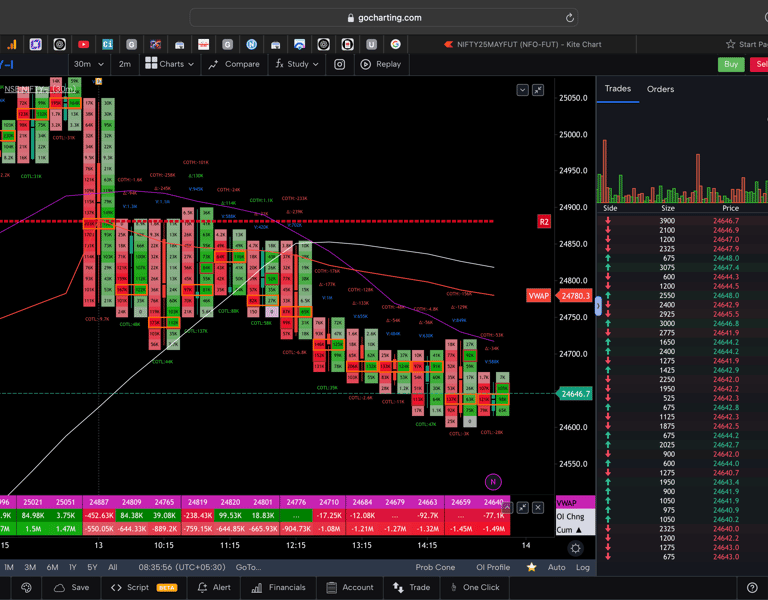This screenshot has width=768, height=600.
Task: Start bar Replay mode
Action: [381, 64]
